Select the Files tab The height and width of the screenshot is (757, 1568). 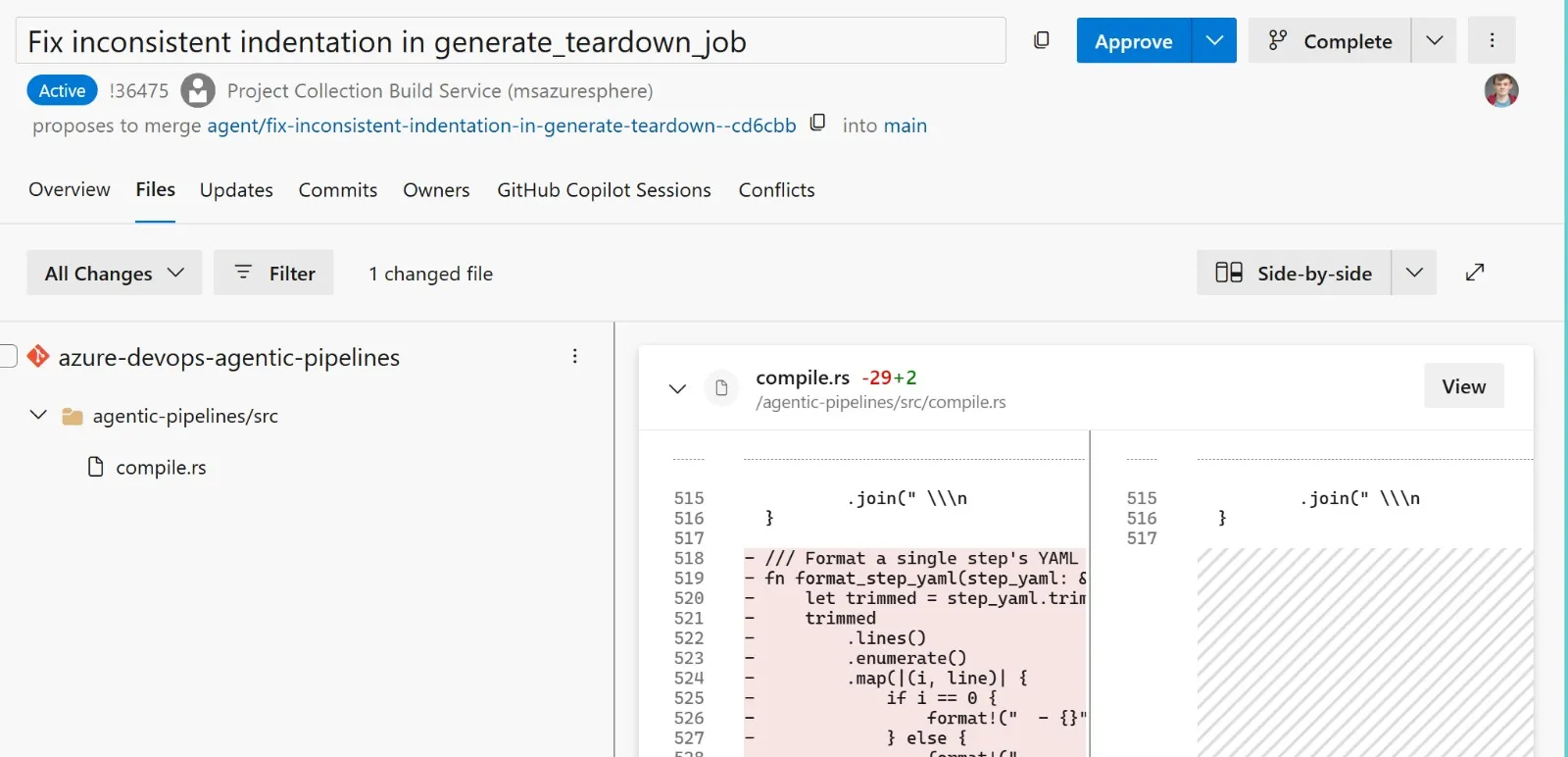(x=156, y=190)
